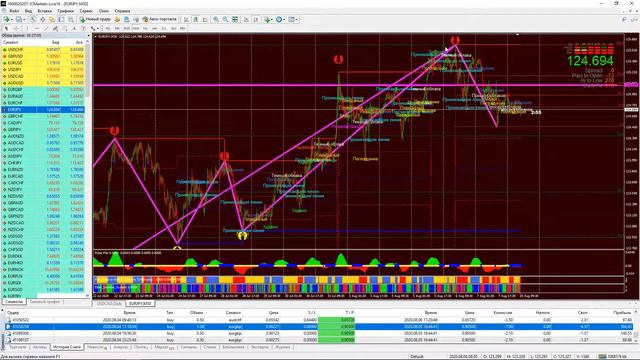This screenshot has height=360, width=640.
Task: Select bar chart display icon
Action: click(x=186, y=19)
